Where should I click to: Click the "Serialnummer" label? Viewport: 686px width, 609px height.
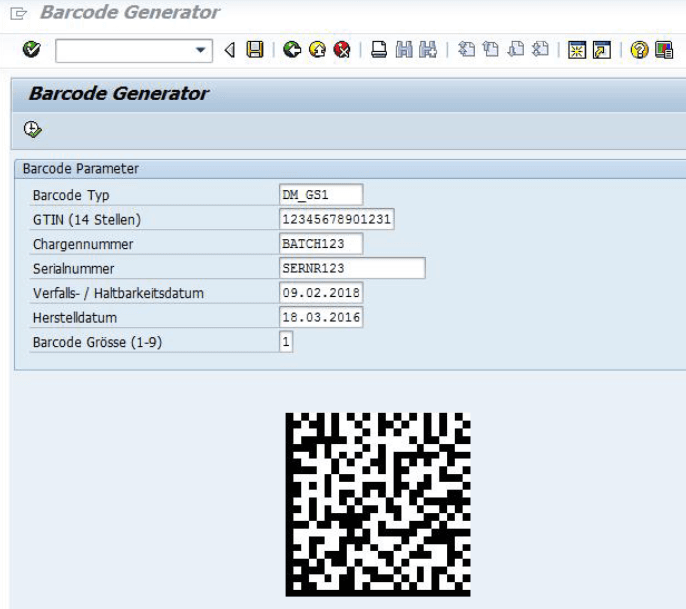pos(74,269)
